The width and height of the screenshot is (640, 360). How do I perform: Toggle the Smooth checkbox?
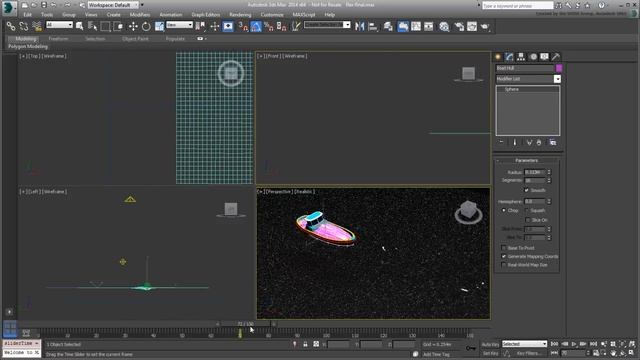527,190
